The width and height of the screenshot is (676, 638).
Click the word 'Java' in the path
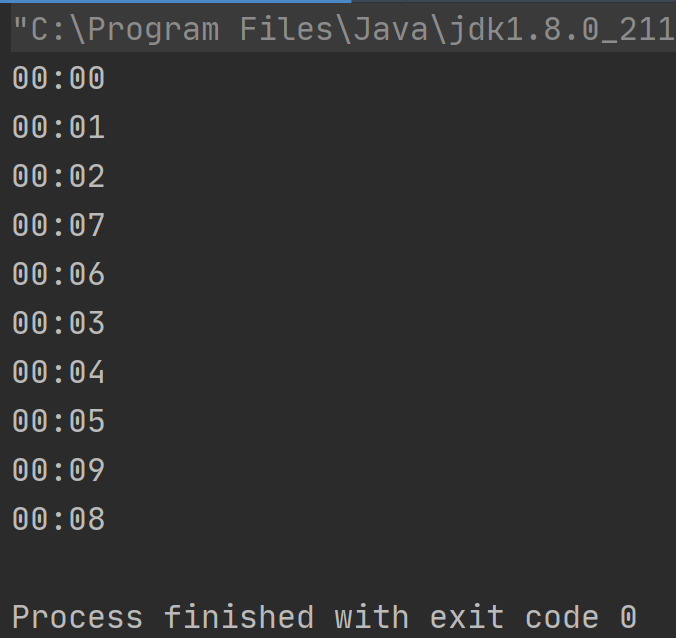point(390,30)
